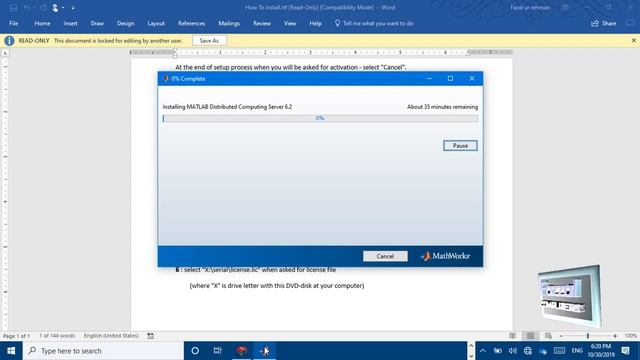The height and width of the screenshot is (360, 640).
Task: Click the read-only info icon in message bar
Action: point(9,41)
